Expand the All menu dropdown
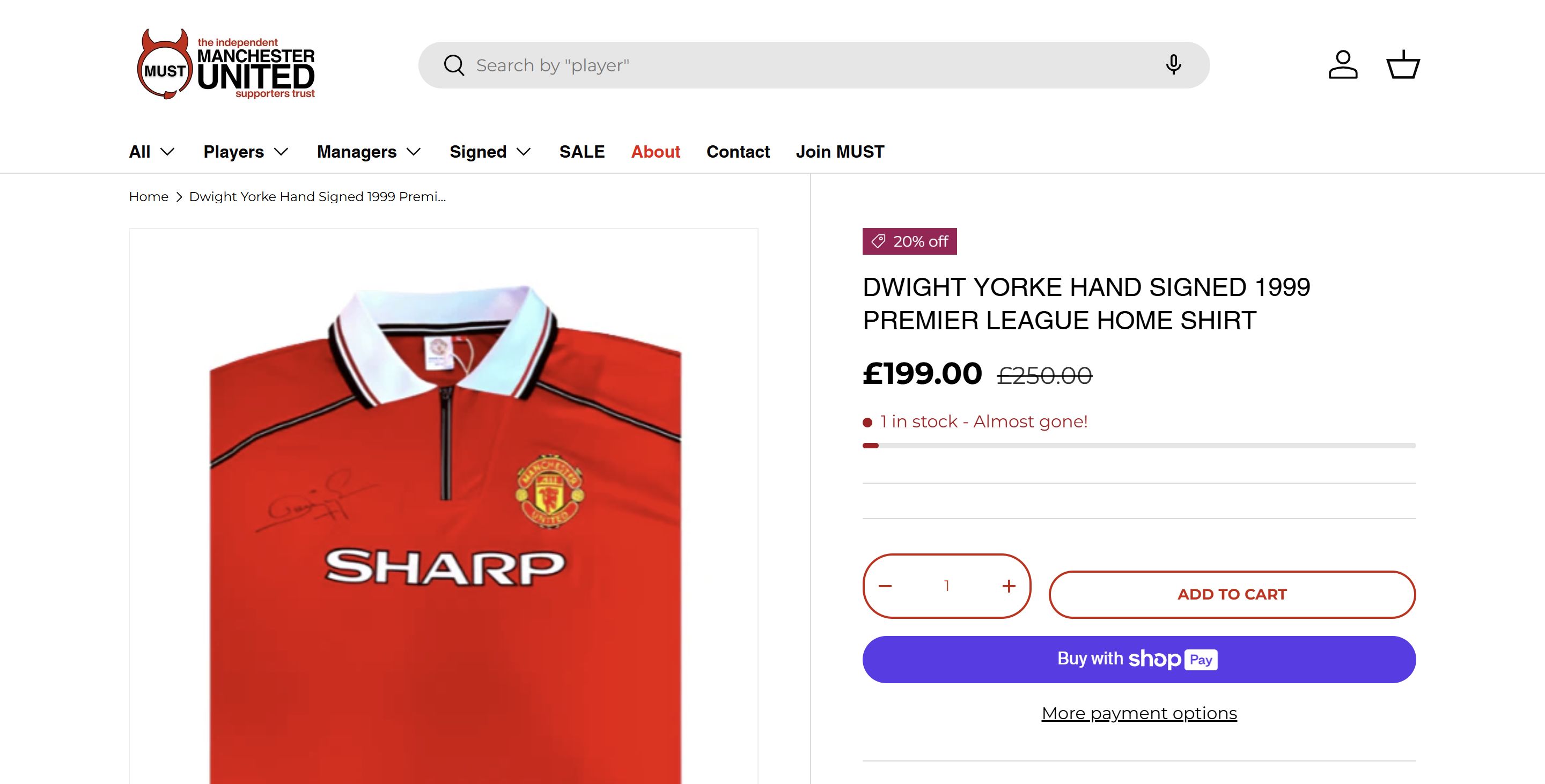Viewport: 1545px width, 784px height. [x=152, y=152]
